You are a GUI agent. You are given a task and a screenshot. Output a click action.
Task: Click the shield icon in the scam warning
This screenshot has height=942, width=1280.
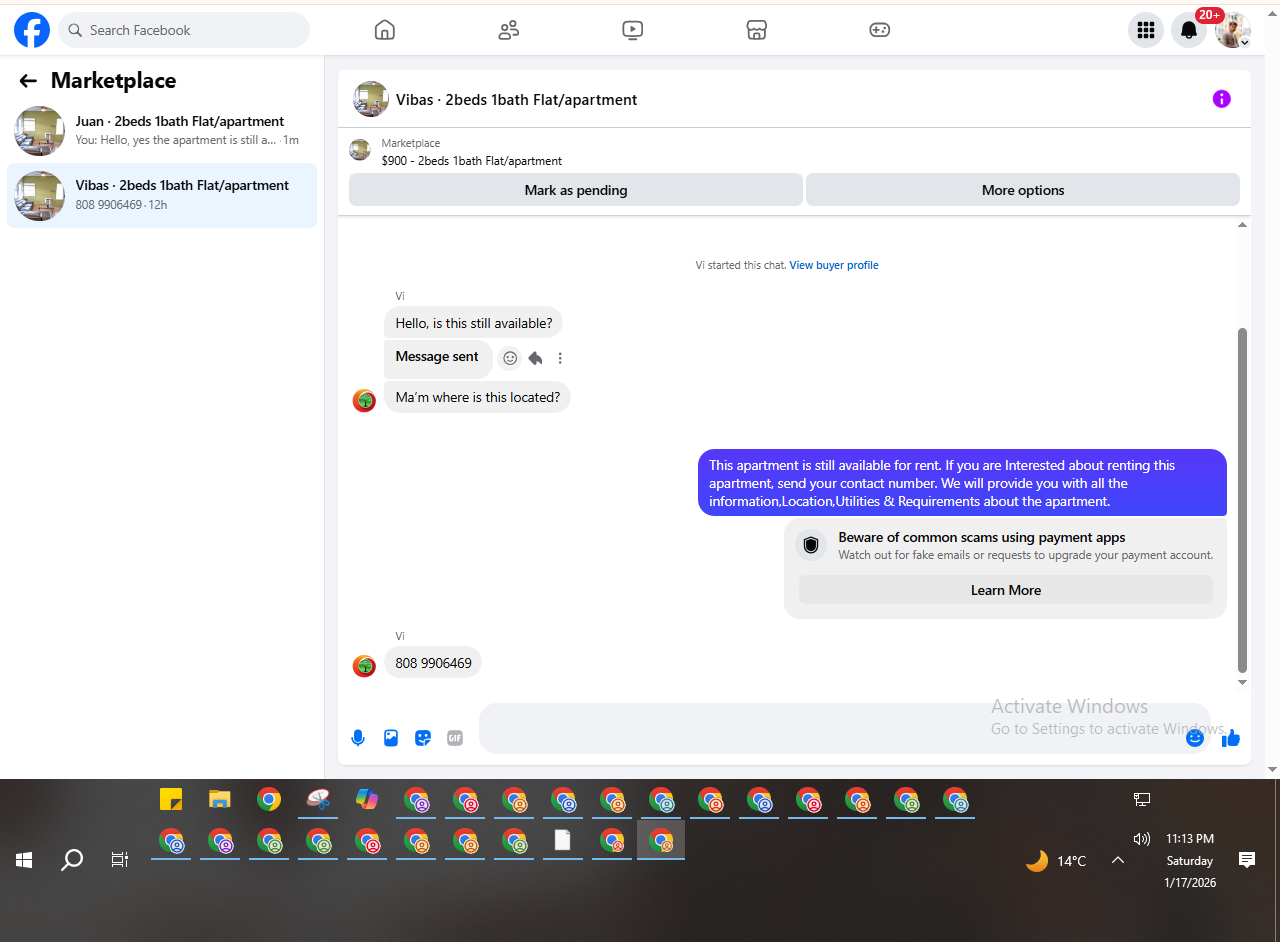811,545
